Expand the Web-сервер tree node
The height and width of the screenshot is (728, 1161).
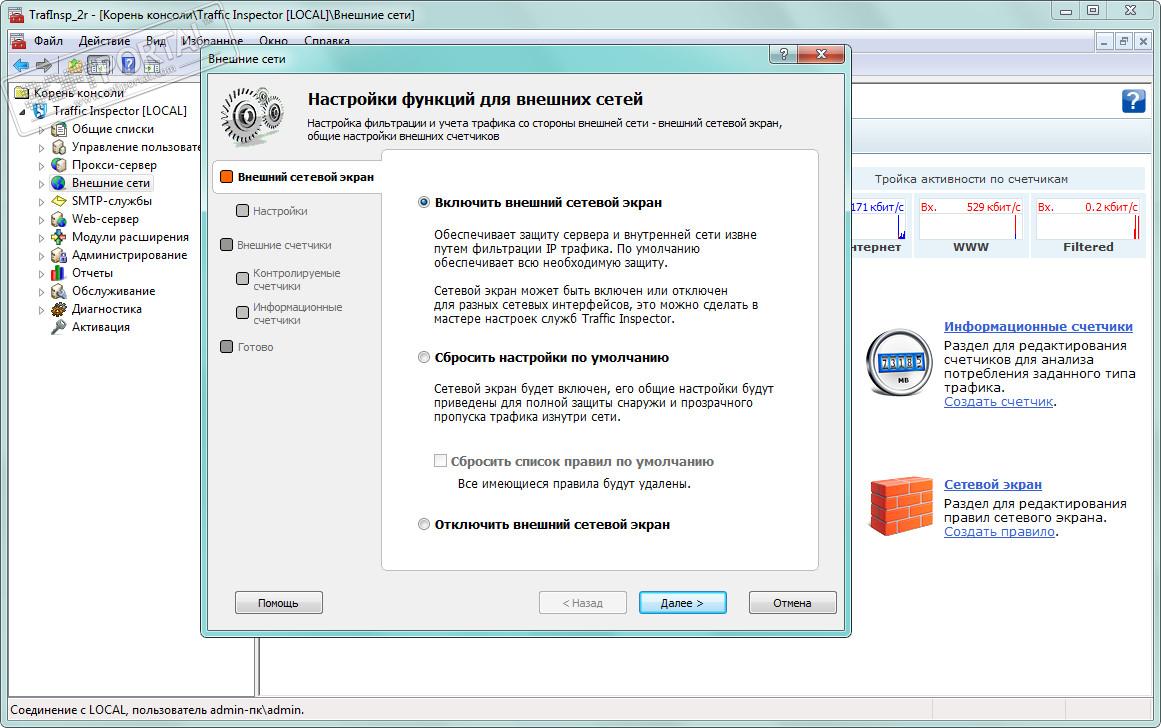coord(41,219)
